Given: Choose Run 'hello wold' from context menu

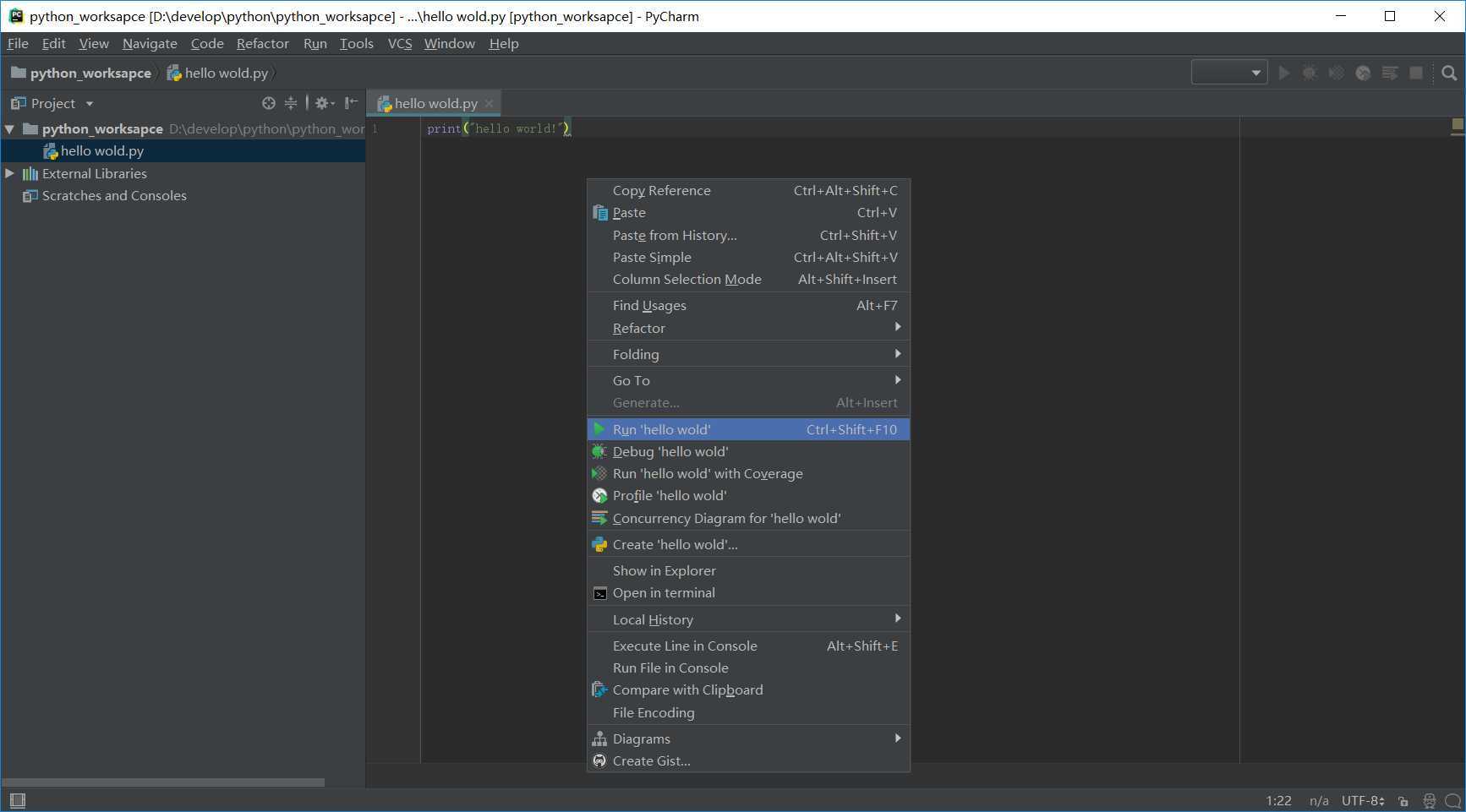Looking at the screenshot, I should 748,429.
